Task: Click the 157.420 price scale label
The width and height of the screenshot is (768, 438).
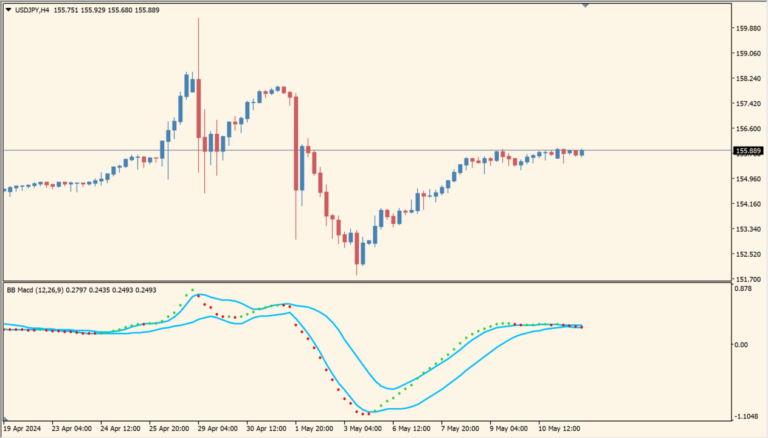Action: pyautogui.click(x=748, y=103)
